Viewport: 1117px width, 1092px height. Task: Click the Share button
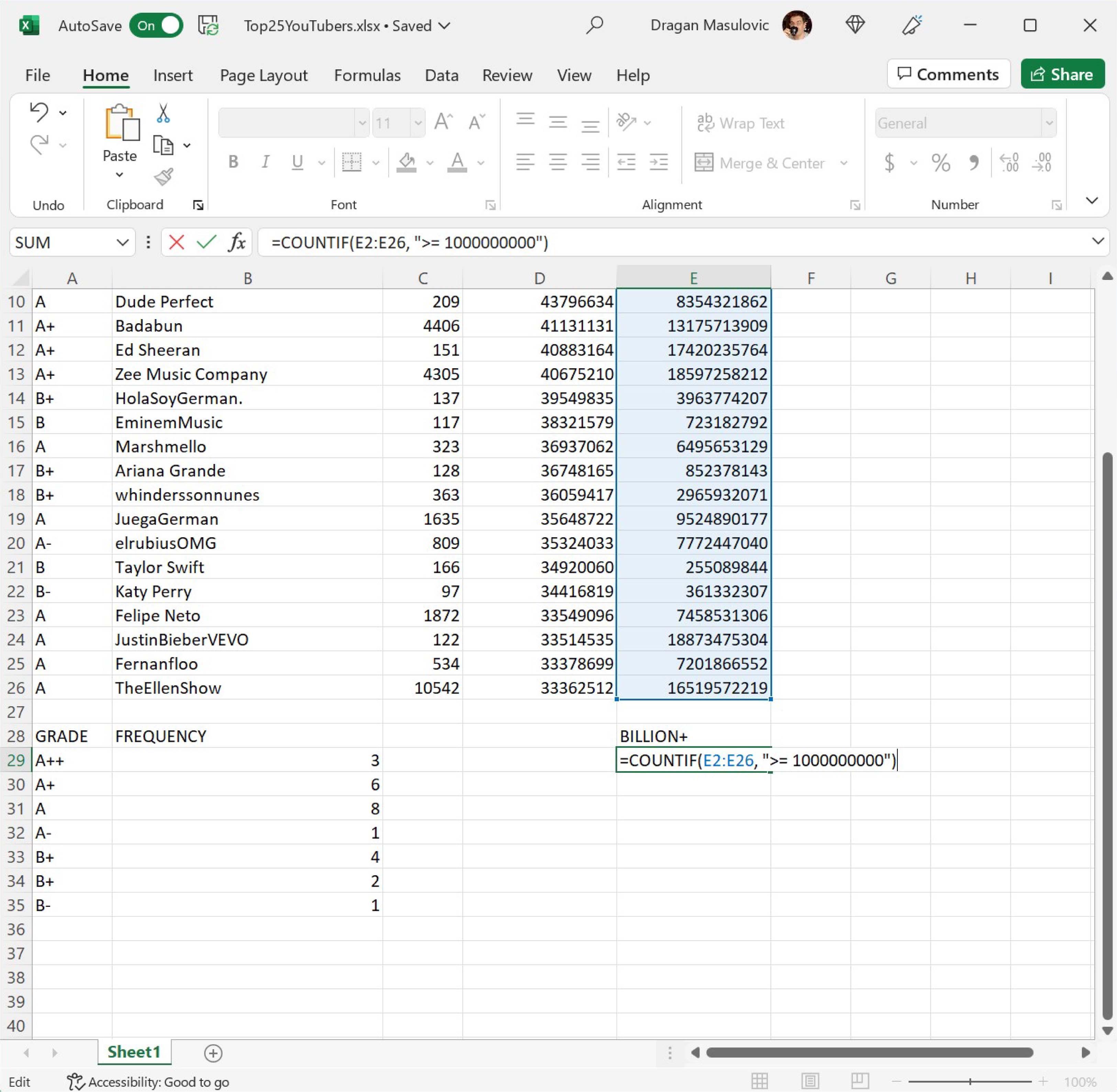(1062, 74)
